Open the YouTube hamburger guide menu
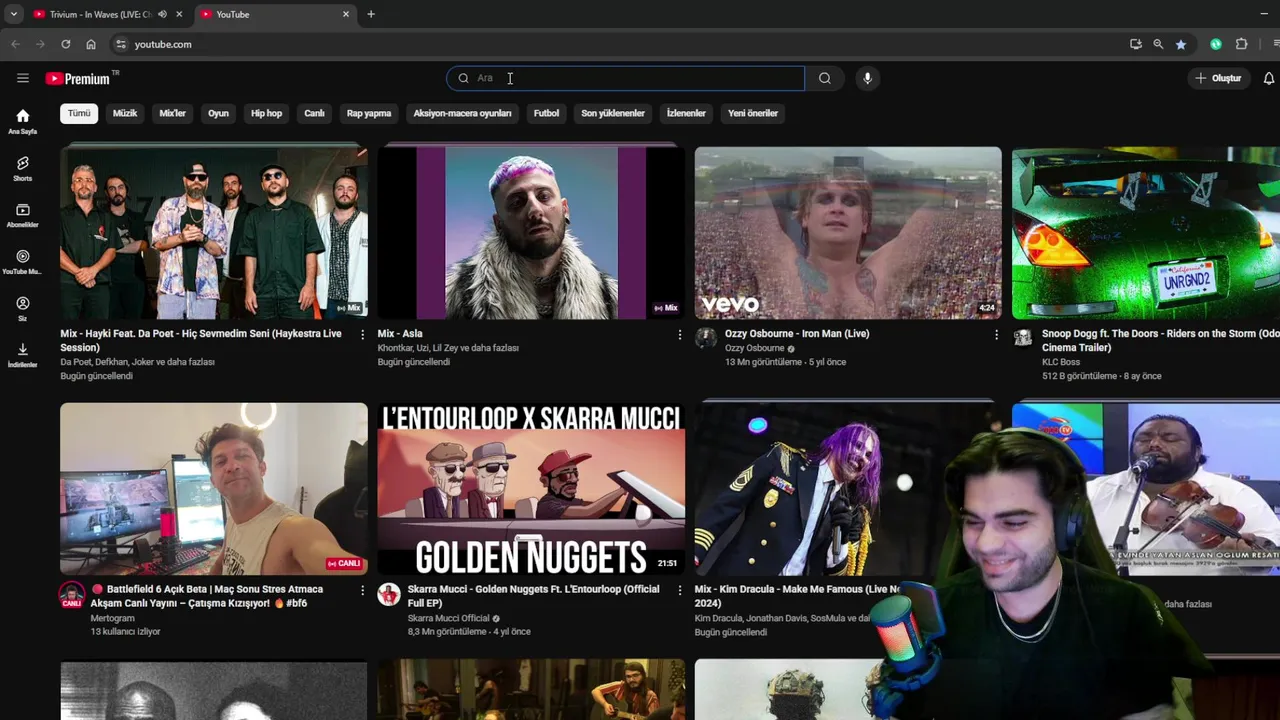This screenshot has height=720, width=1280. pos(22,78)
